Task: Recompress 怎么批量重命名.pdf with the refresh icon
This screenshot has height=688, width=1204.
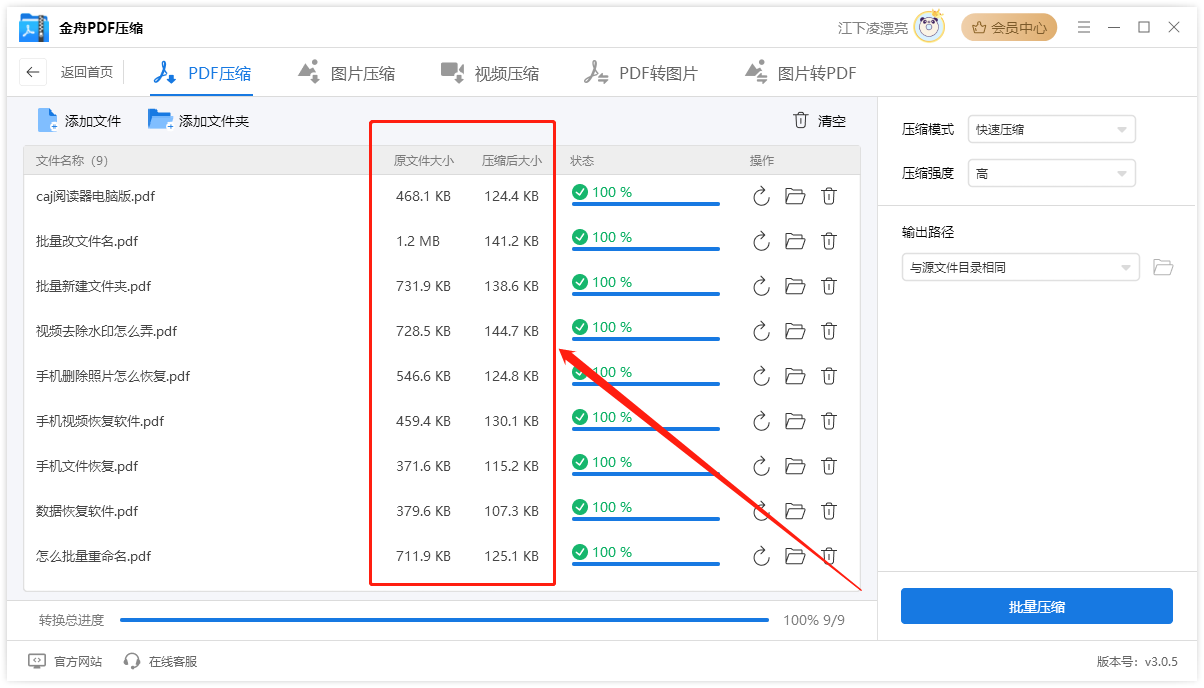Action: pos(761,557)
